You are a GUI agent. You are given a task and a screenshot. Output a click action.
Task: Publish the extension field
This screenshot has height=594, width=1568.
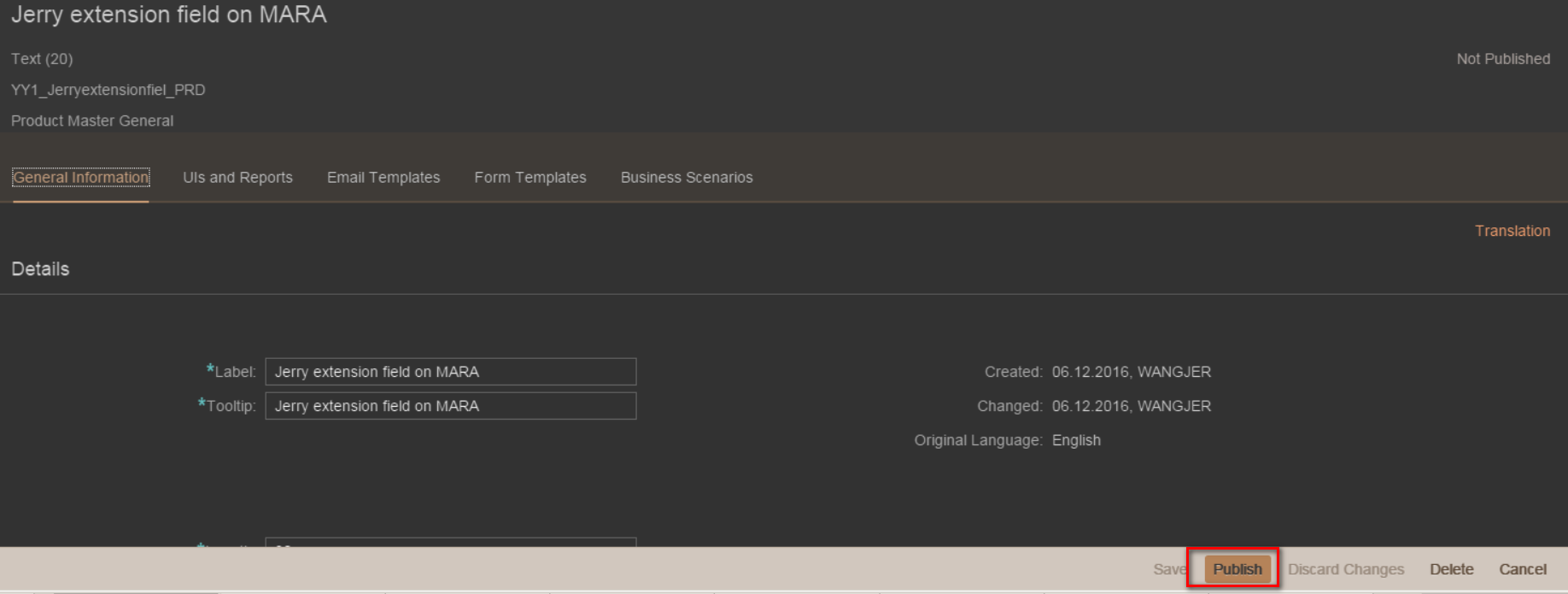(x=1237, y=569)
